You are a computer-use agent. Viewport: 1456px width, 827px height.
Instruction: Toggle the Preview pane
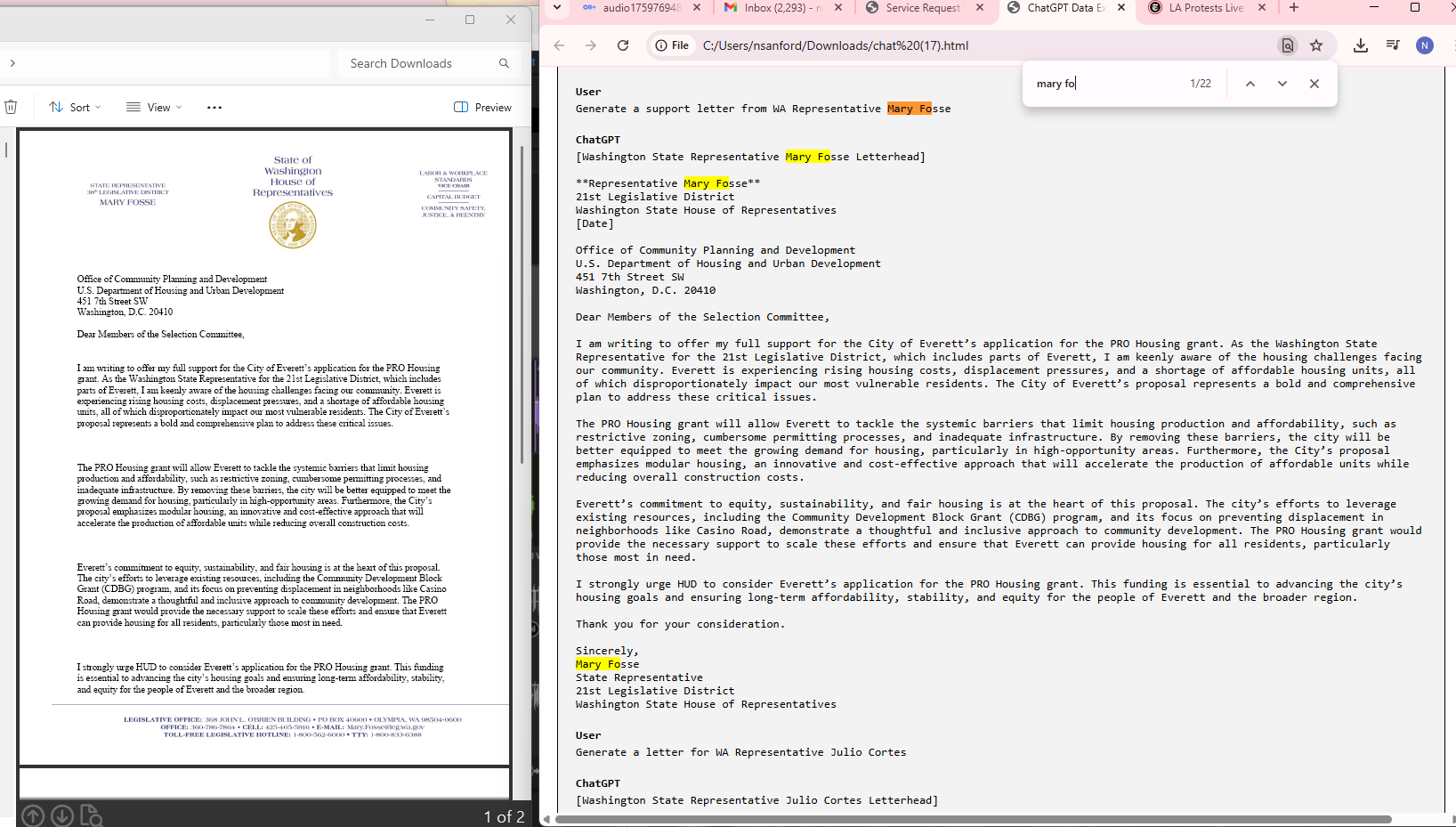pyautogui.click(x=483, y=107)
